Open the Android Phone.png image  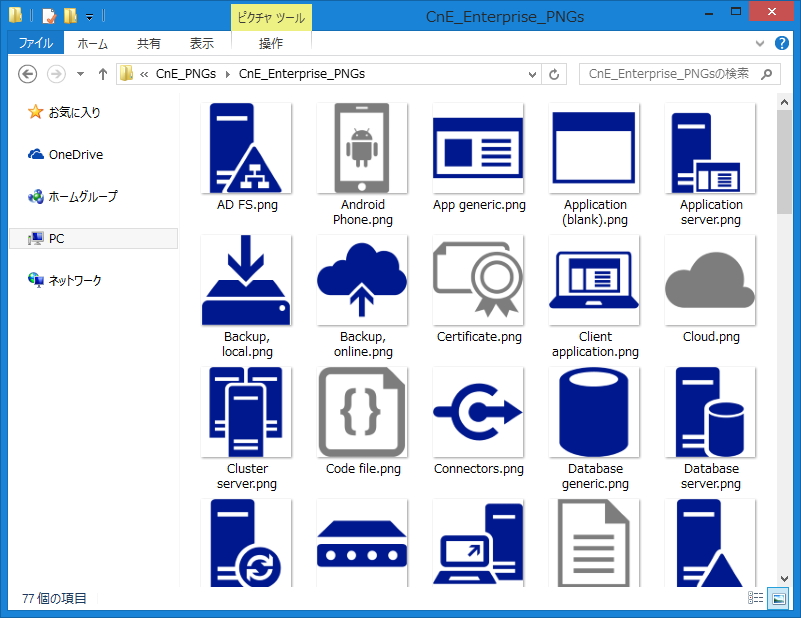coord(362,147)
